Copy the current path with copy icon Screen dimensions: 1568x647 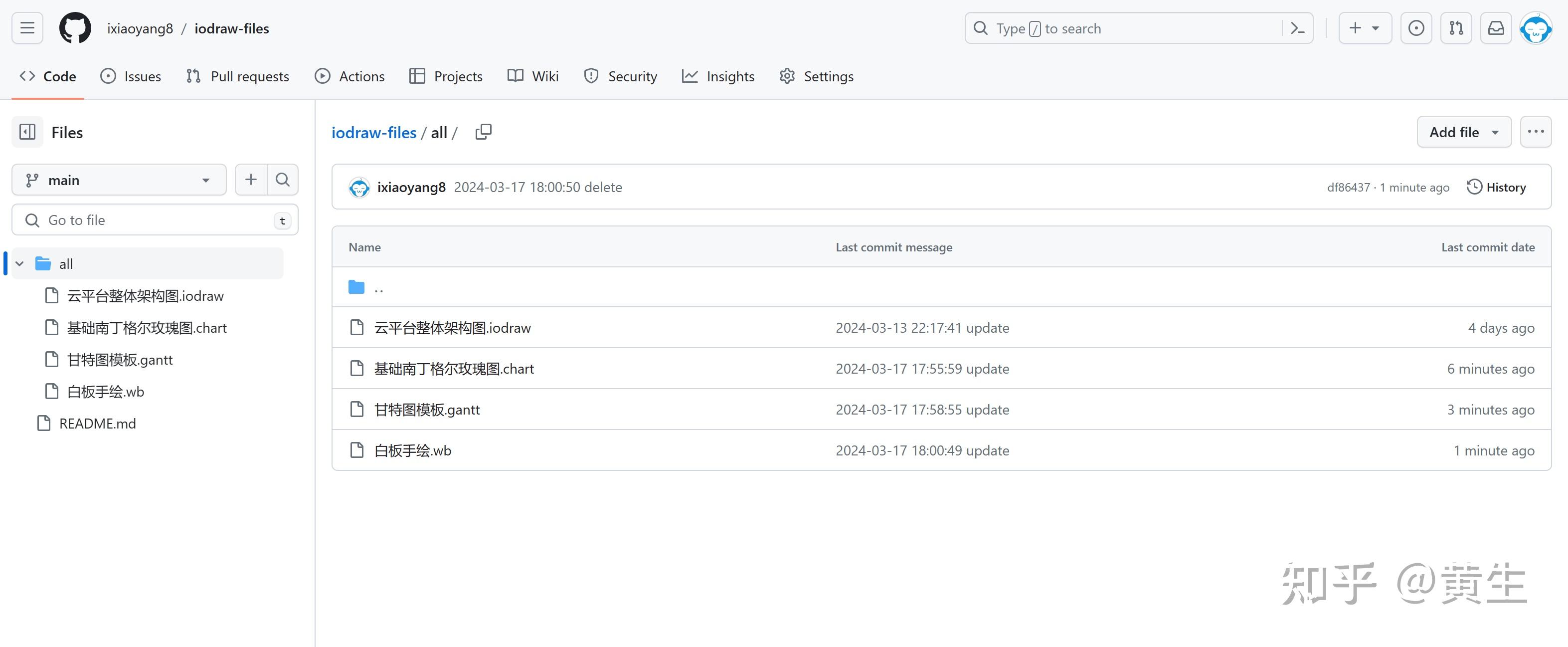tap(483, 132)
